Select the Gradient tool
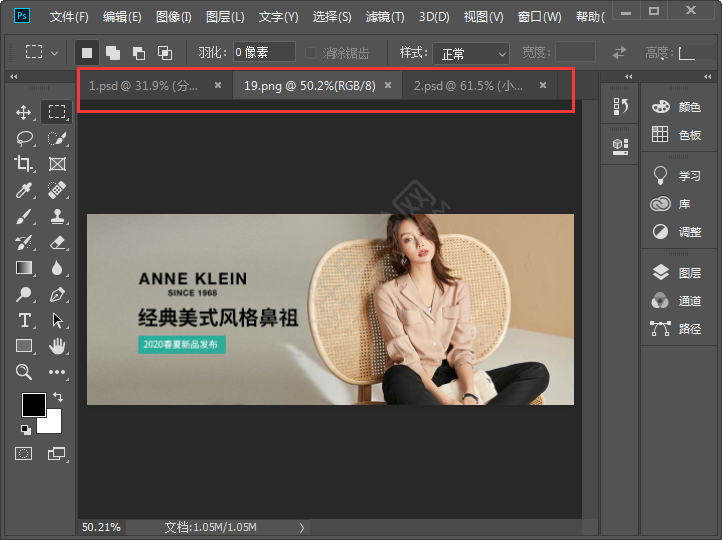This screenshot has height=540, width=722. click(23, 268)
